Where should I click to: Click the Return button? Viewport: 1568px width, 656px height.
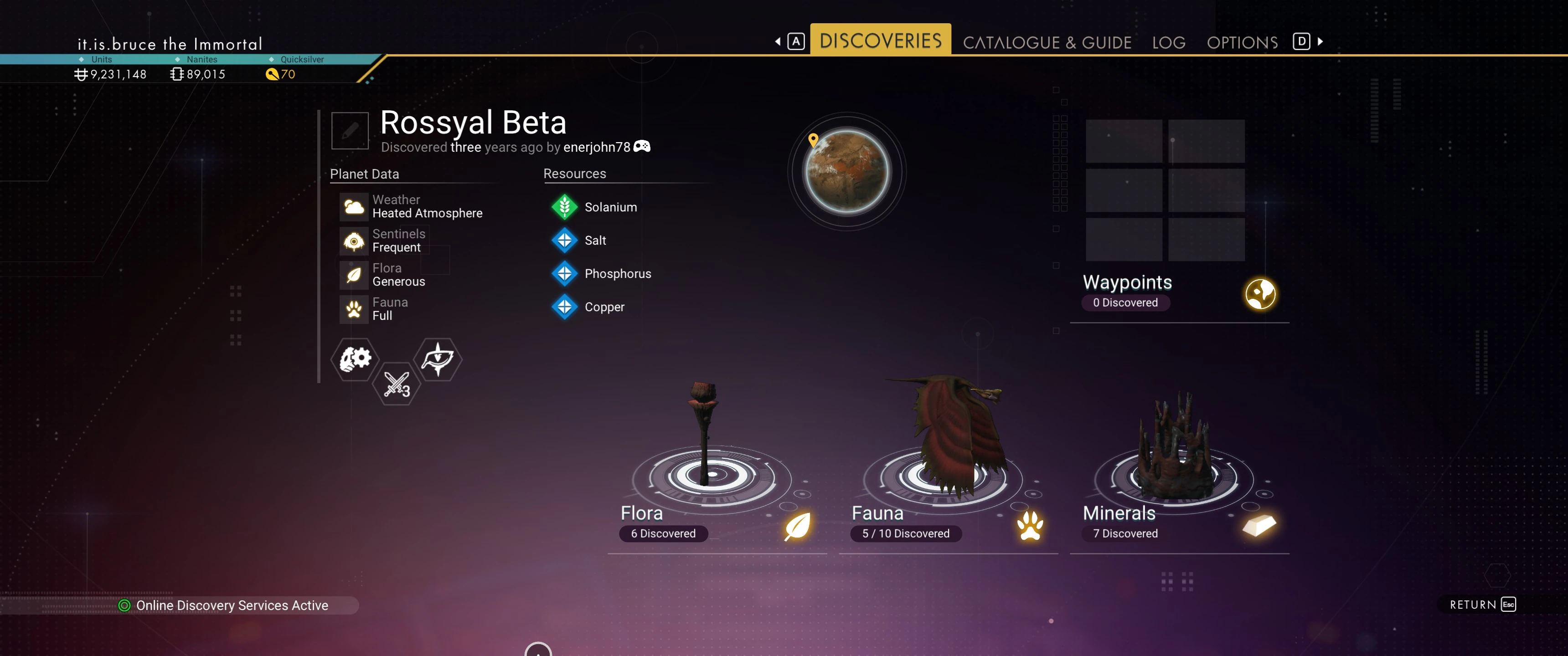pyautogui.click(x=1482, y=604)
